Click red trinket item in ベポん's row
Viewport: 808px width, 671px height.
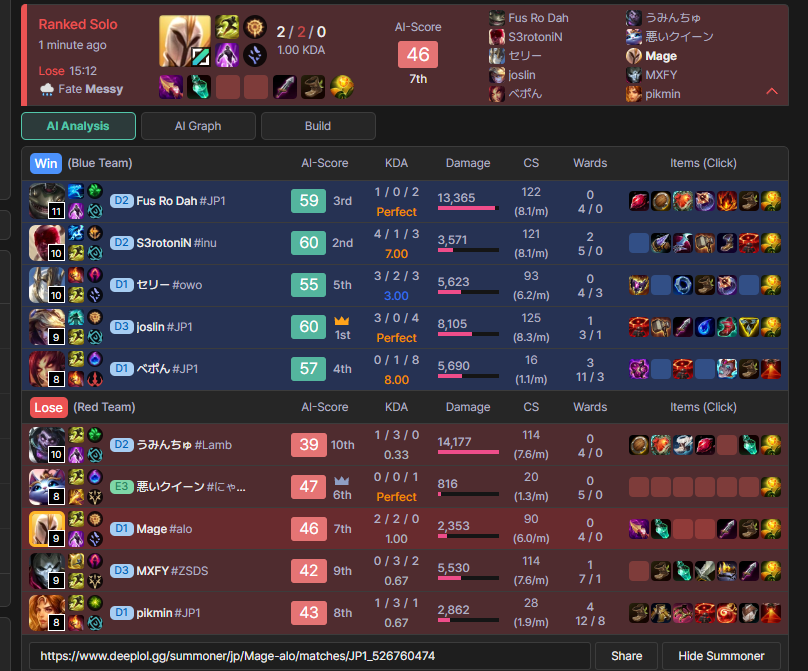pyautogui.click(x=771, y=369)
